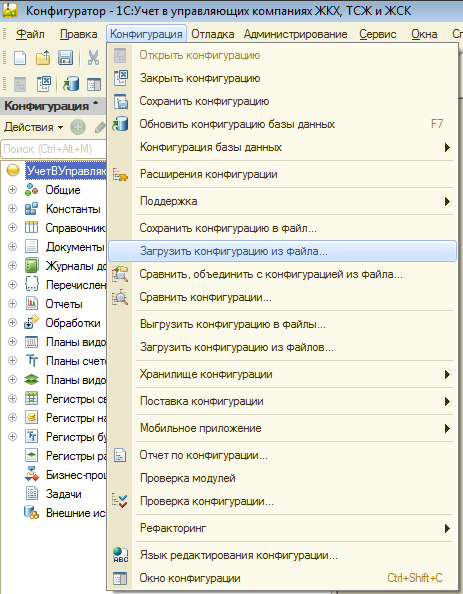
Task: Click the Регистры сведений grid icon
Action: [x=31, y=398]
